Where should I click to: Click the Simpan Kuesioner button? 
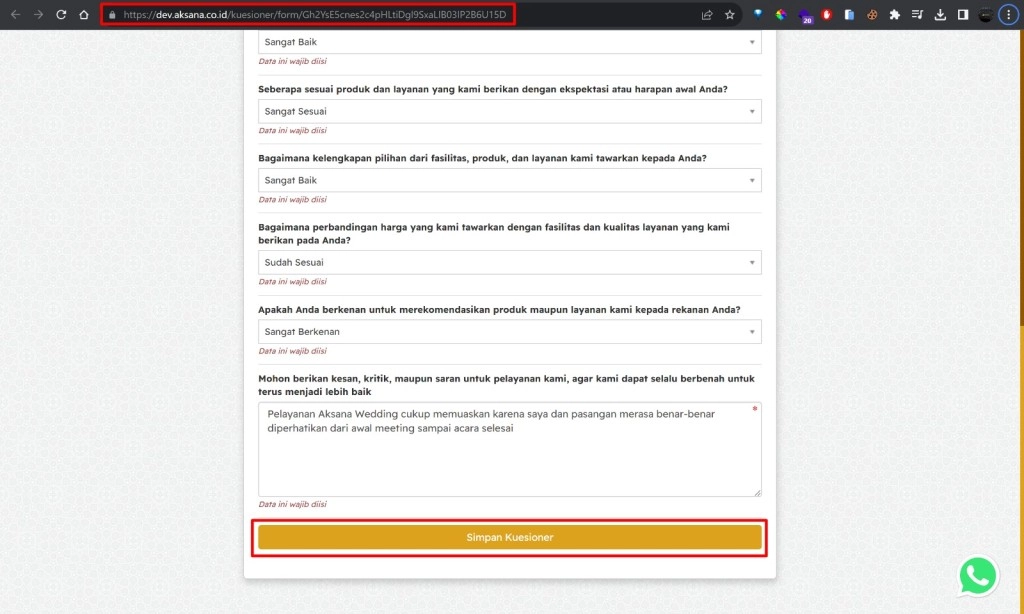click(x=509, y=537)
